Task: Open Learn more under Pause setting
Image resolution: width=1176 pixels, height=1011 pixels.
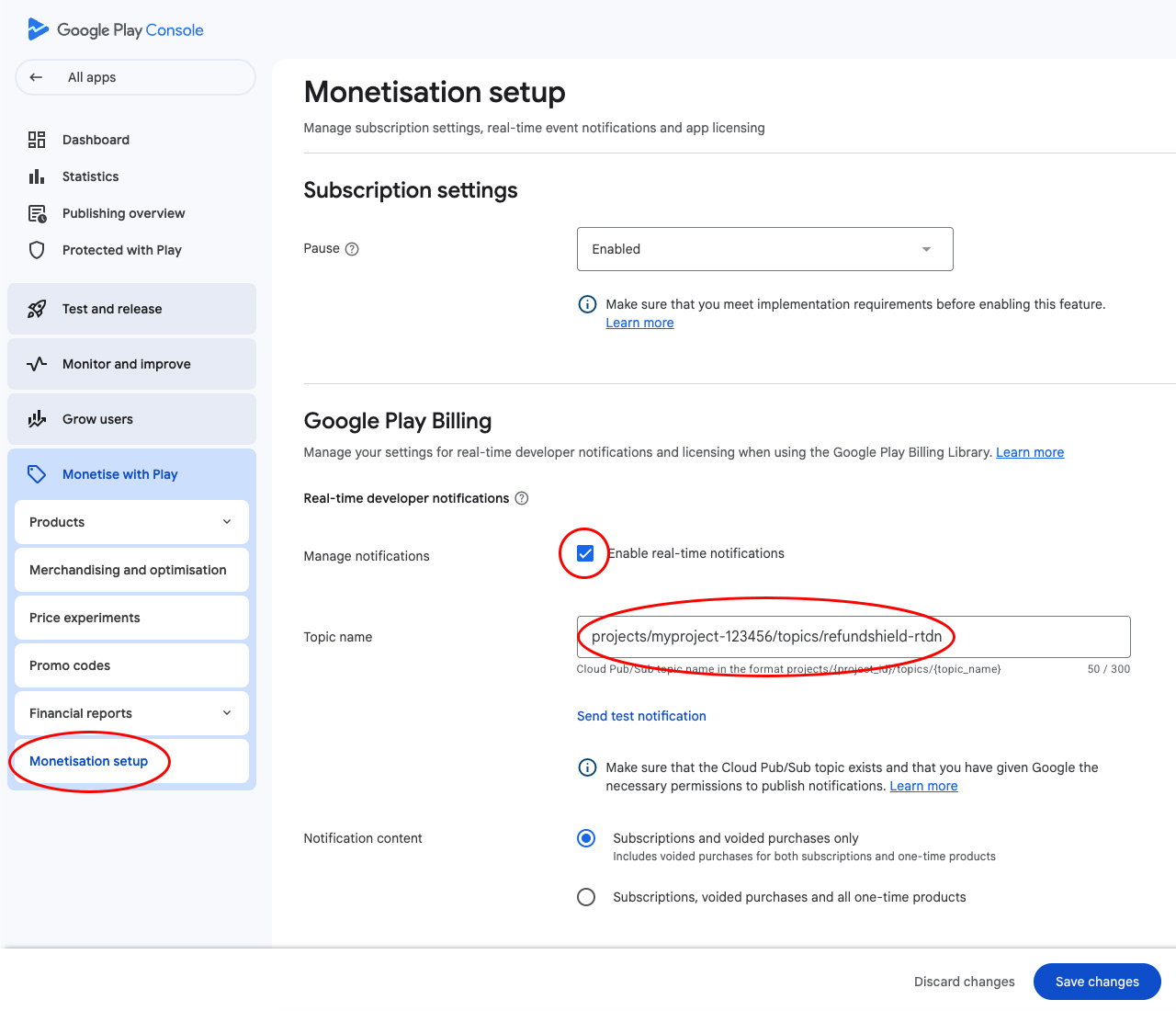Action: click(639, 323)
